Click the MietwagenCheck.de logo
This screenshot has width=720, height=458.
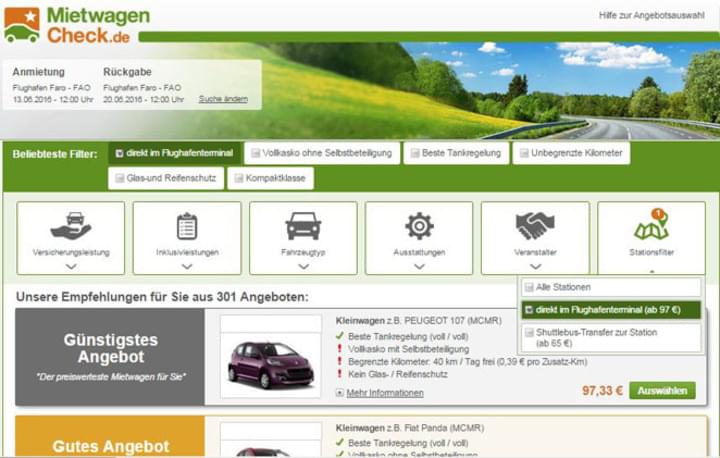tap(77, 25)
